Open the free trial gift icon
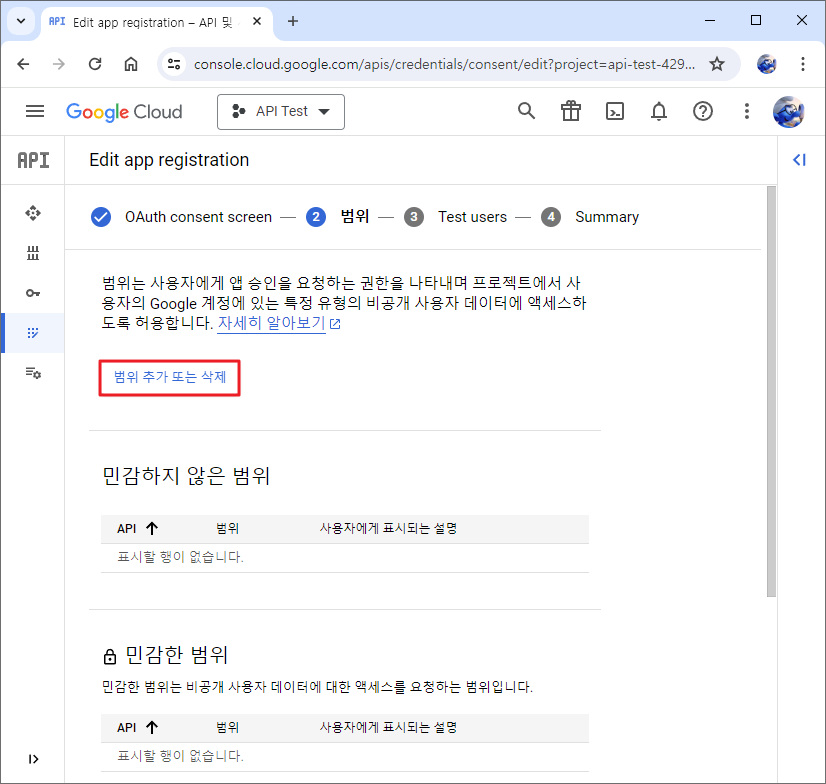The image size is (826, 784). (x=571, y=111)
